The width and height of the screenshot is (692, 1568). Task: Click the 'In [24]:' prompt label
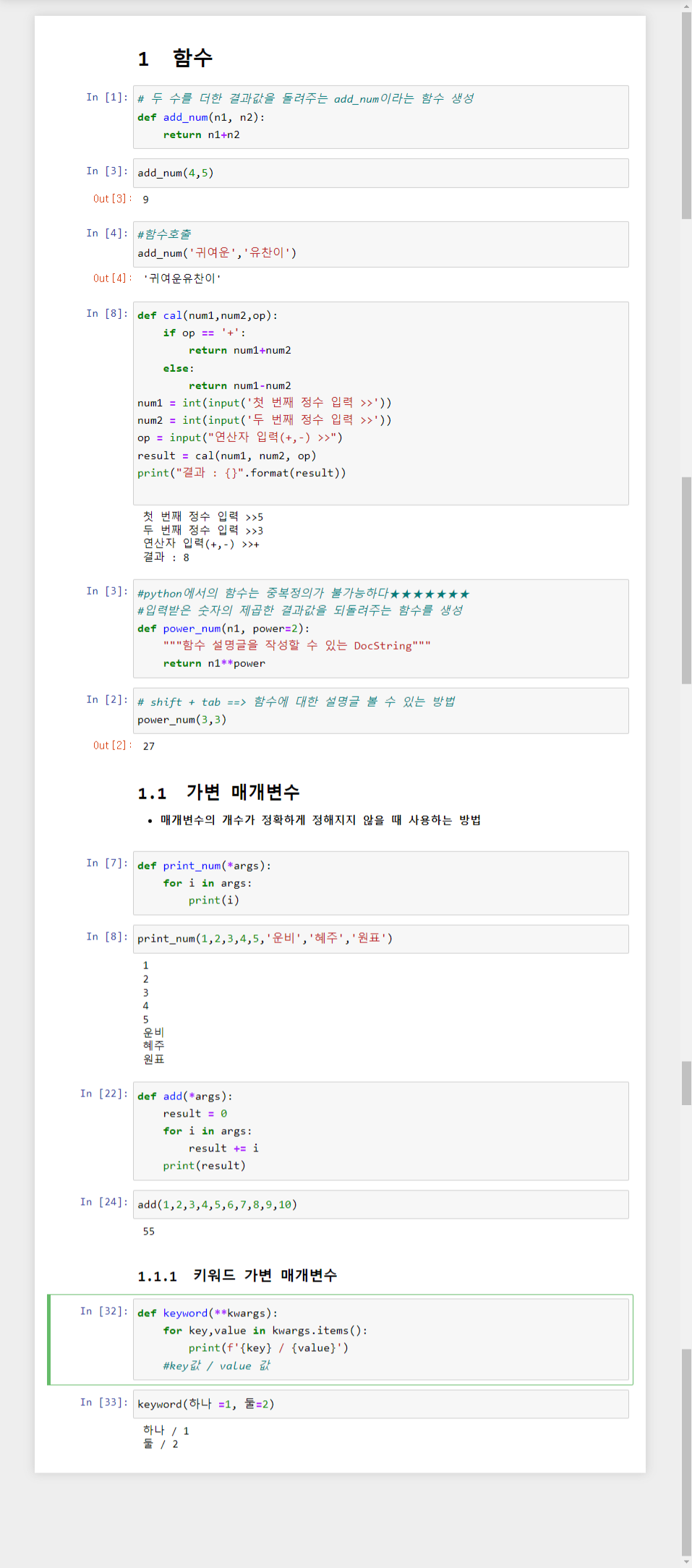click(104, 1202)
